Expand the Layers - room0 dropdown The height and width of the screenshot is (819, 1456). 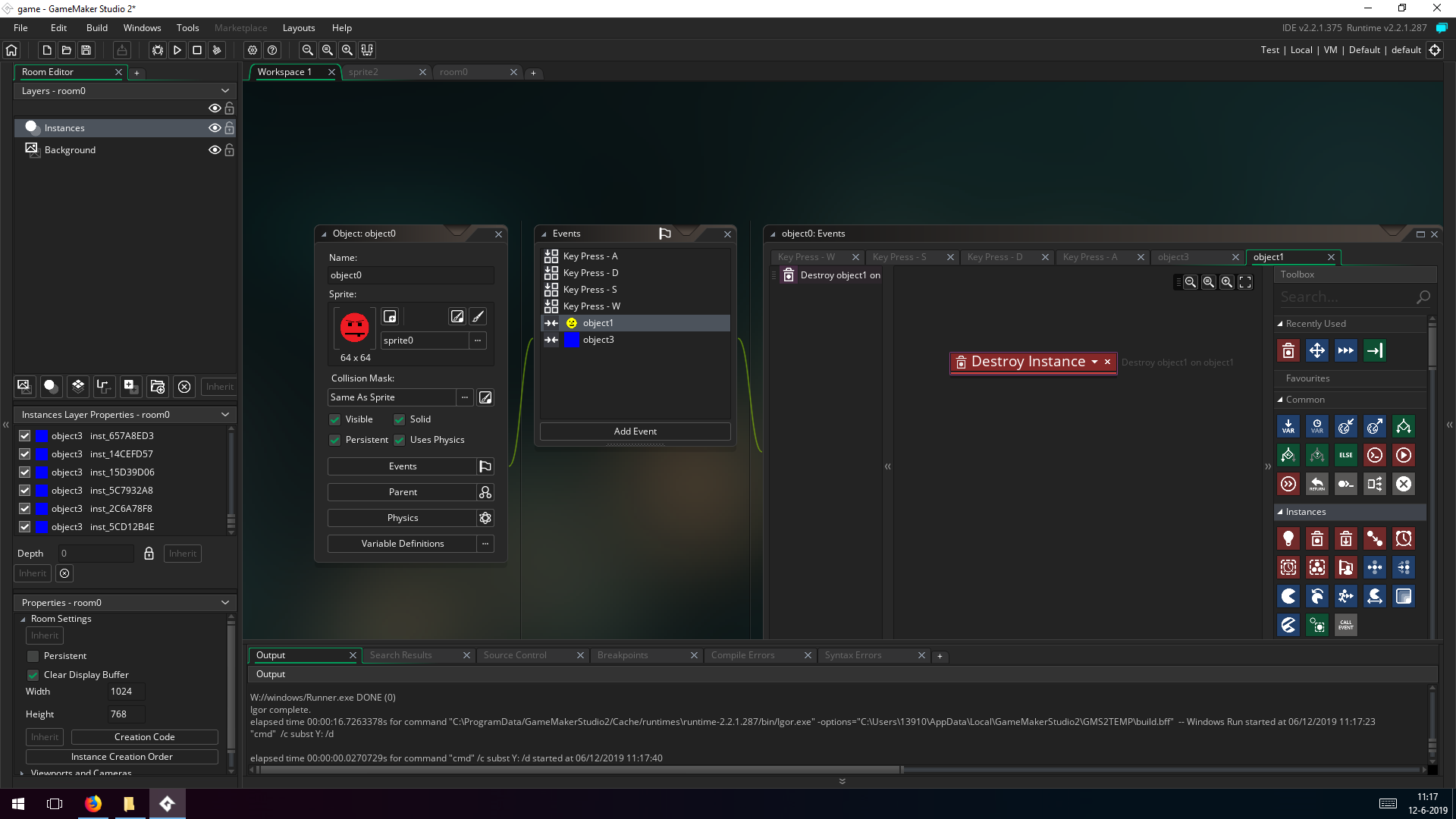pyautogui.click(x=225, y=91)
